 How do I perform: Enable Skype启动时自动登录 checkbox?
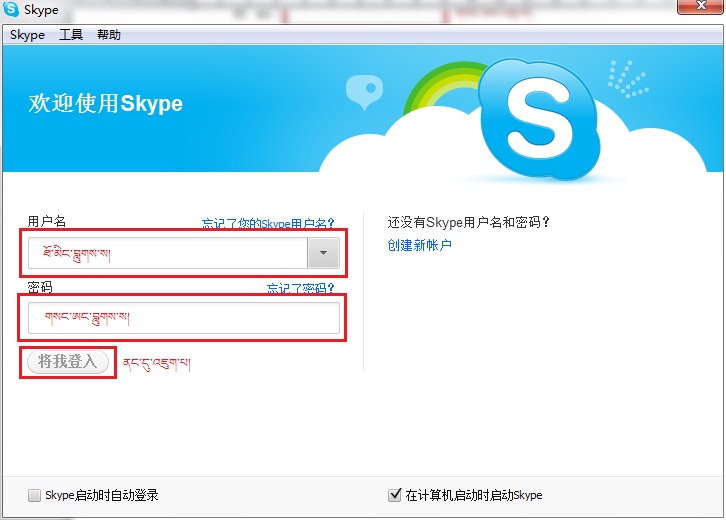[34, 495]
